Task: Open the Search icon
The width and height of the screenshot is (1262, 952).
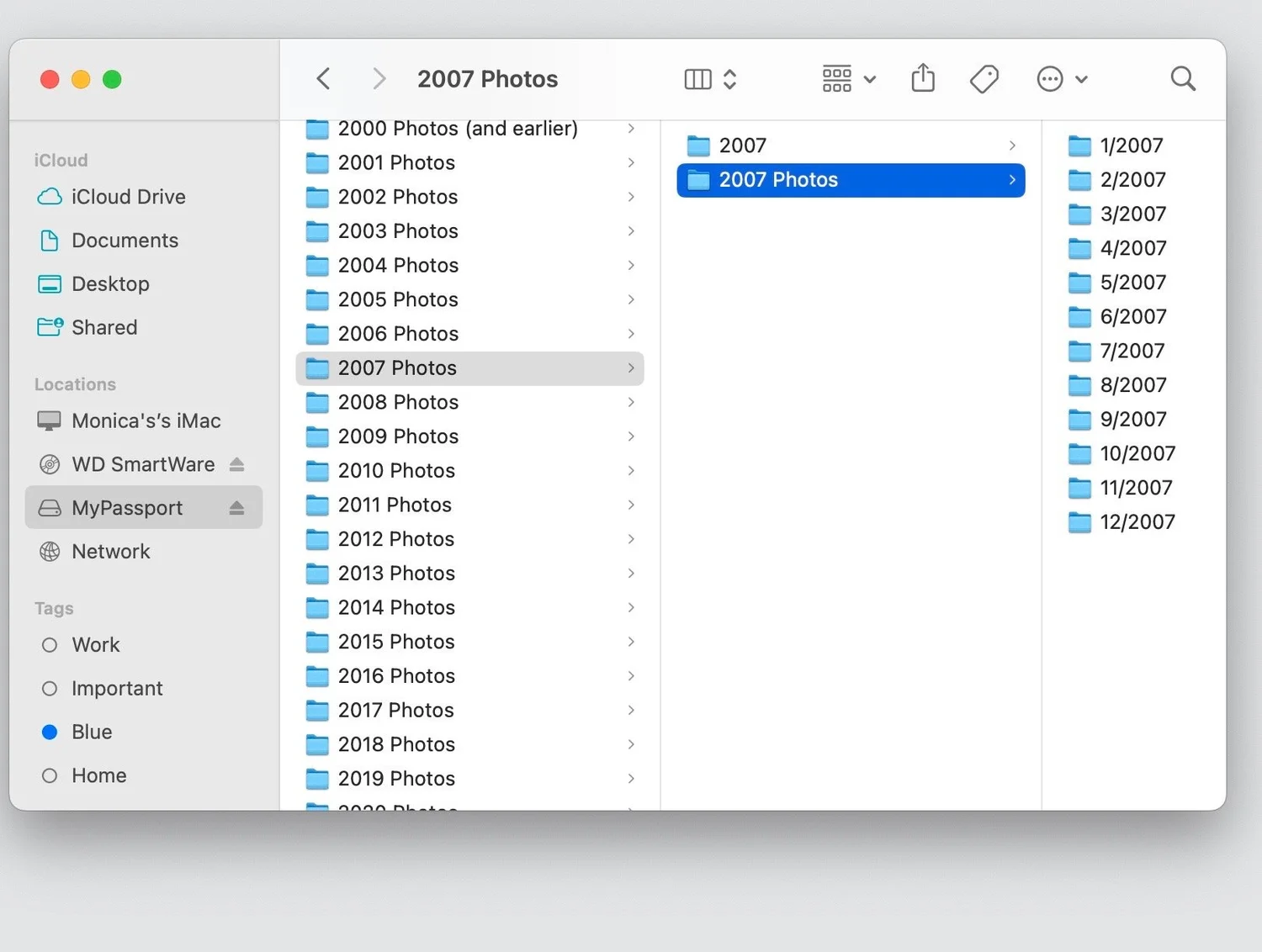Action: coord(1183,78)
